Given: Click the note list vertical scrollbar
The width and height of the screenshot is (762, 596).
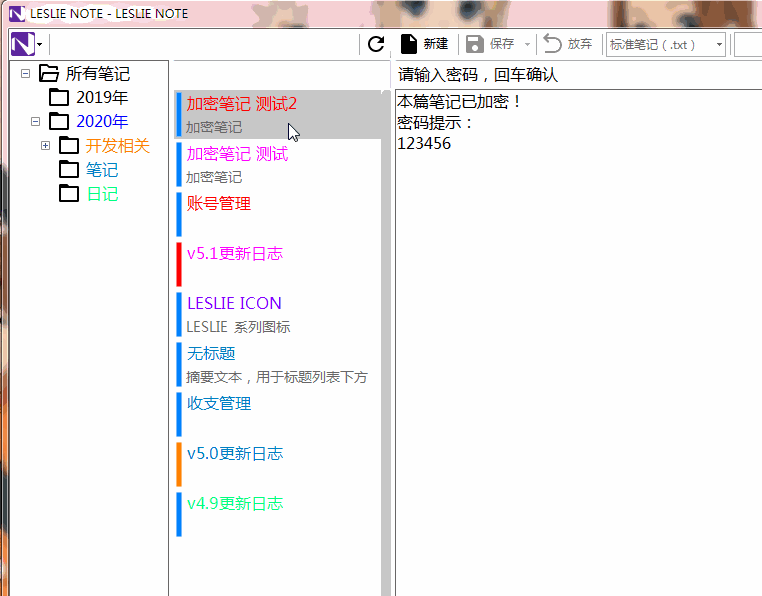Looking at the screenshot, I should point(386,343).
